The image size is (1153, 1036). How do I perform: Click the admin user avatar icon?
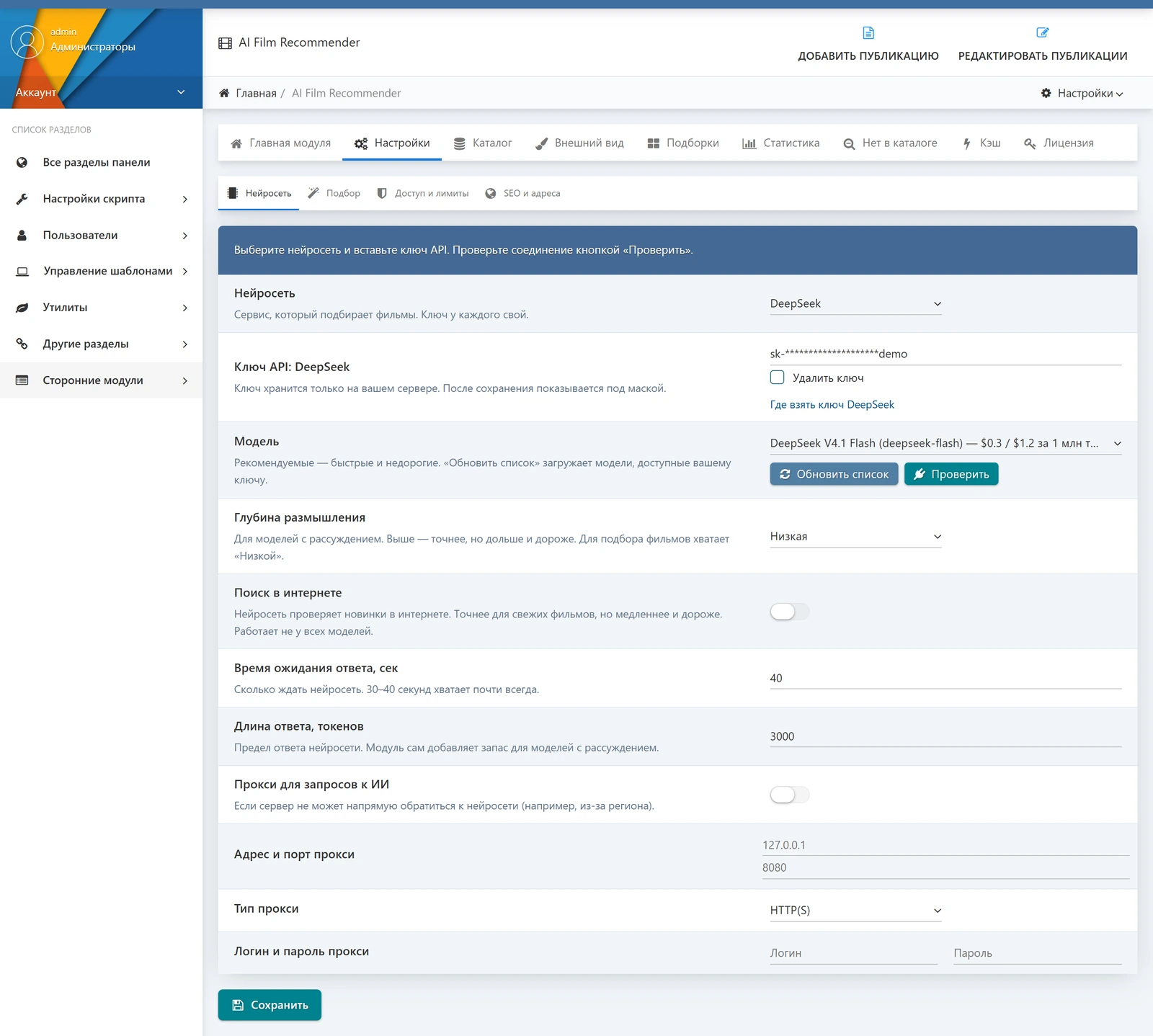(27, 42)
